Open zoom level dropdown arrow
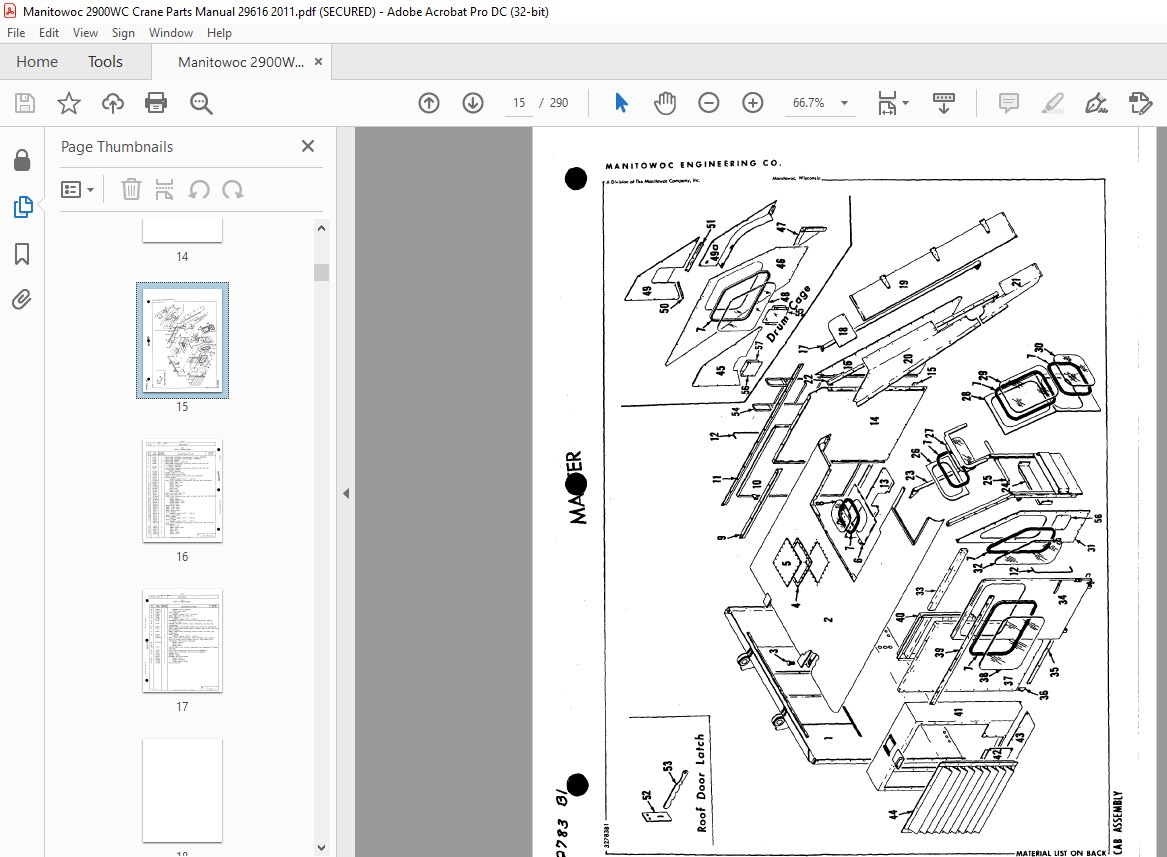The height and width of the screenshot is (857, 1167). (845, 103)
